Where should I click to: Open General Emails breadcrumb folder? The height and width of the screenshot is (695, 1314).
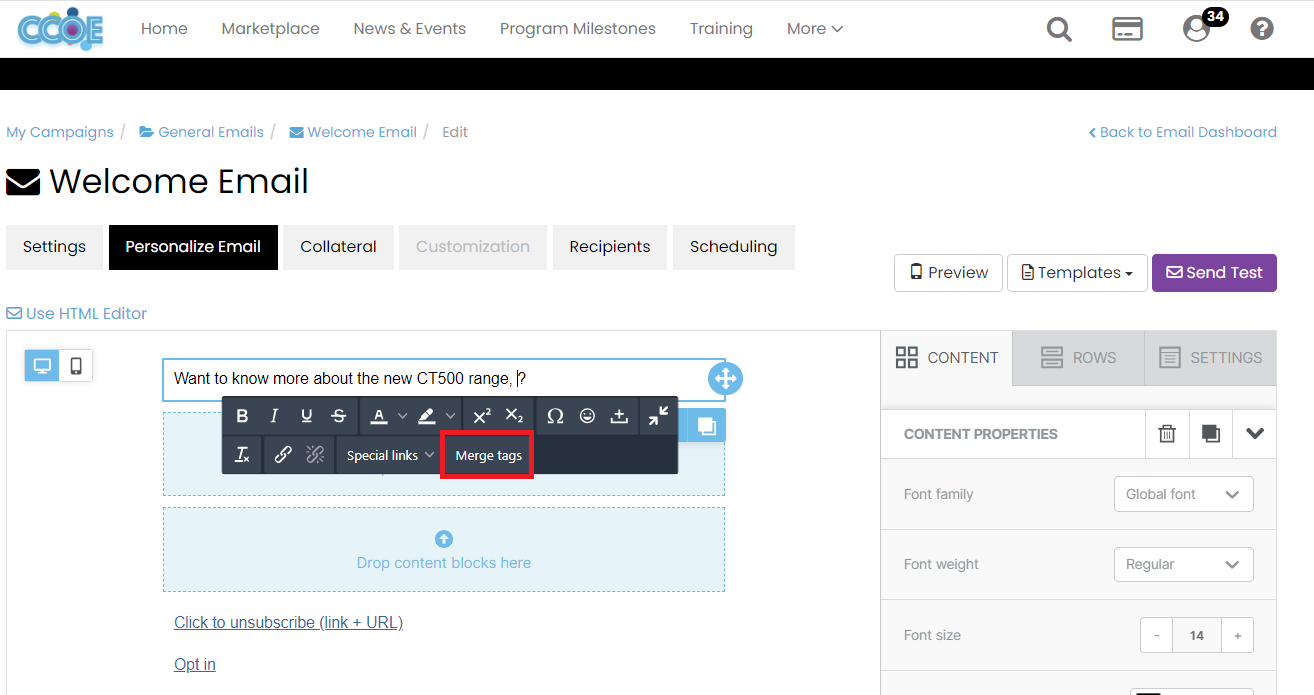pos(201,132)
